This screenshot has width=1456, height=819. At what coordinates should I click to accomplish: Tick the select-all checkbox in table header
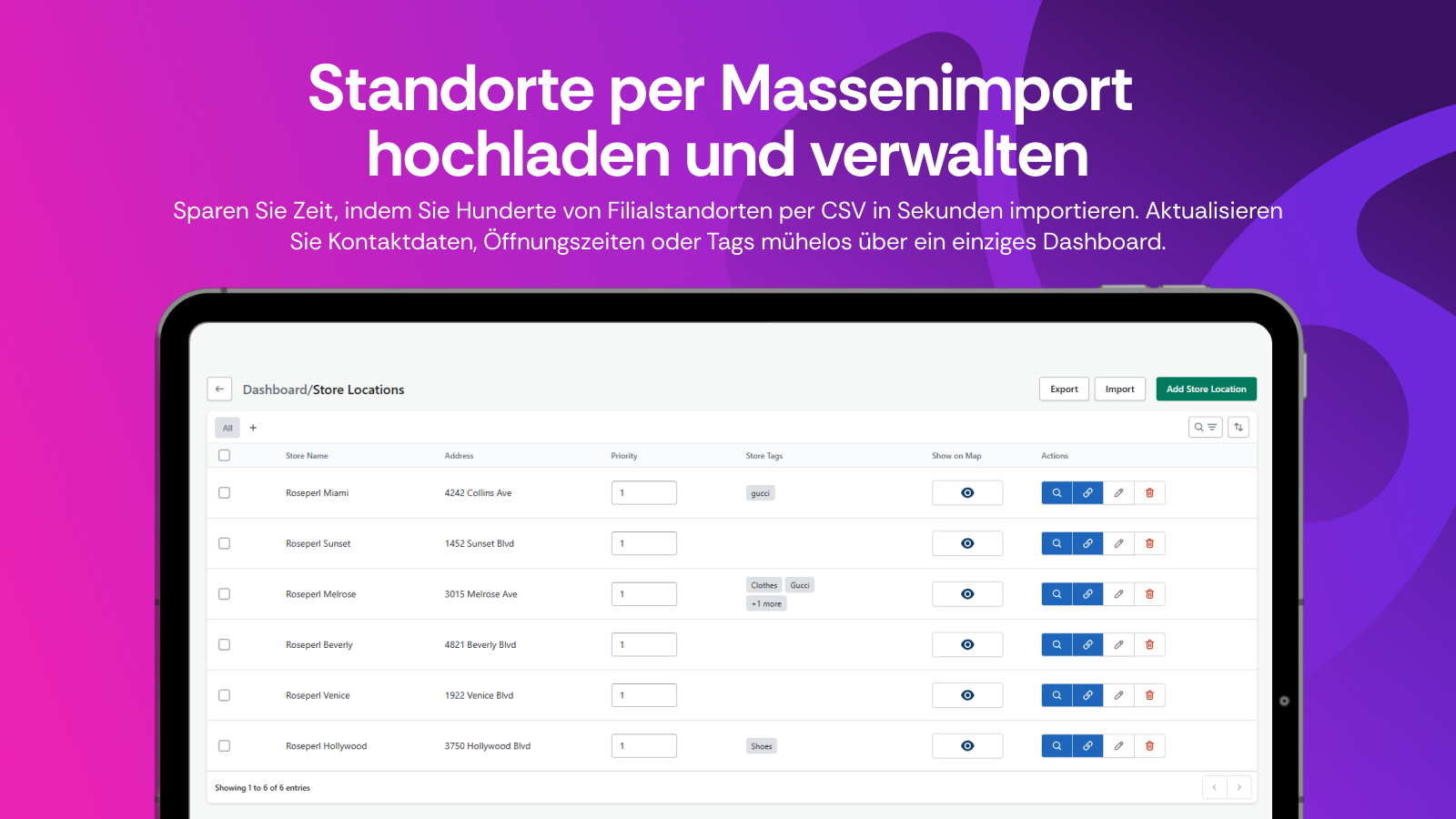(224, 455)
